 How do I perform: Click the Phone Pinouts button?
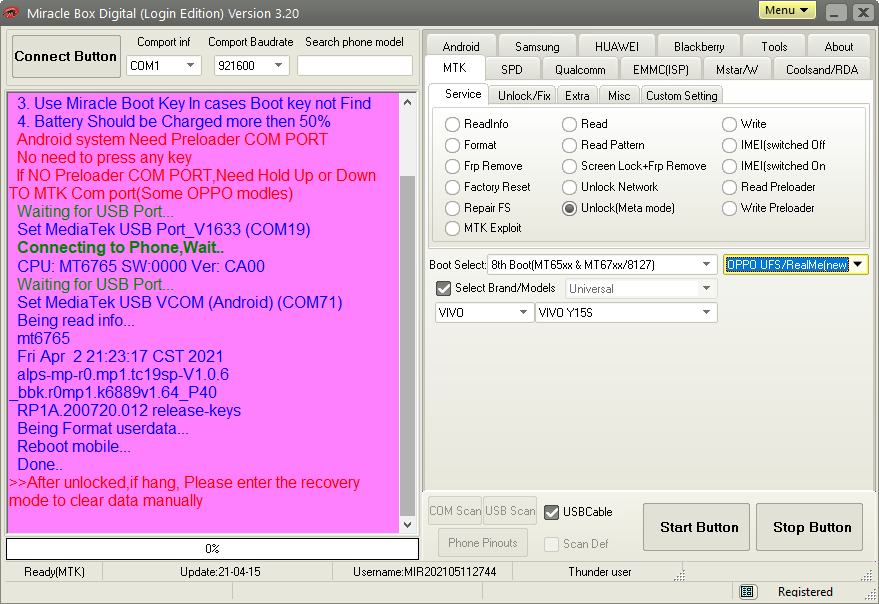483,542
